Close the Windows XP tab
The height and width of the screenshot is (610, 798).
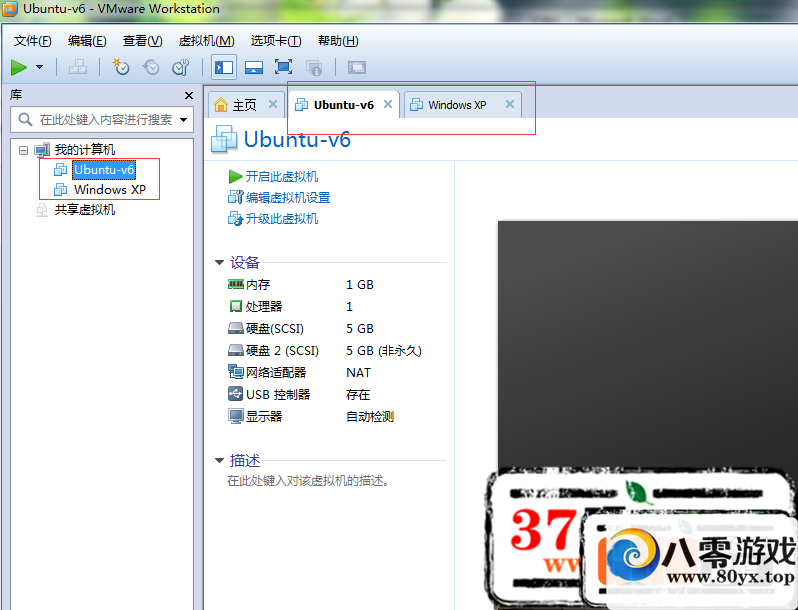pyautogui.click(x=509, y=104)
